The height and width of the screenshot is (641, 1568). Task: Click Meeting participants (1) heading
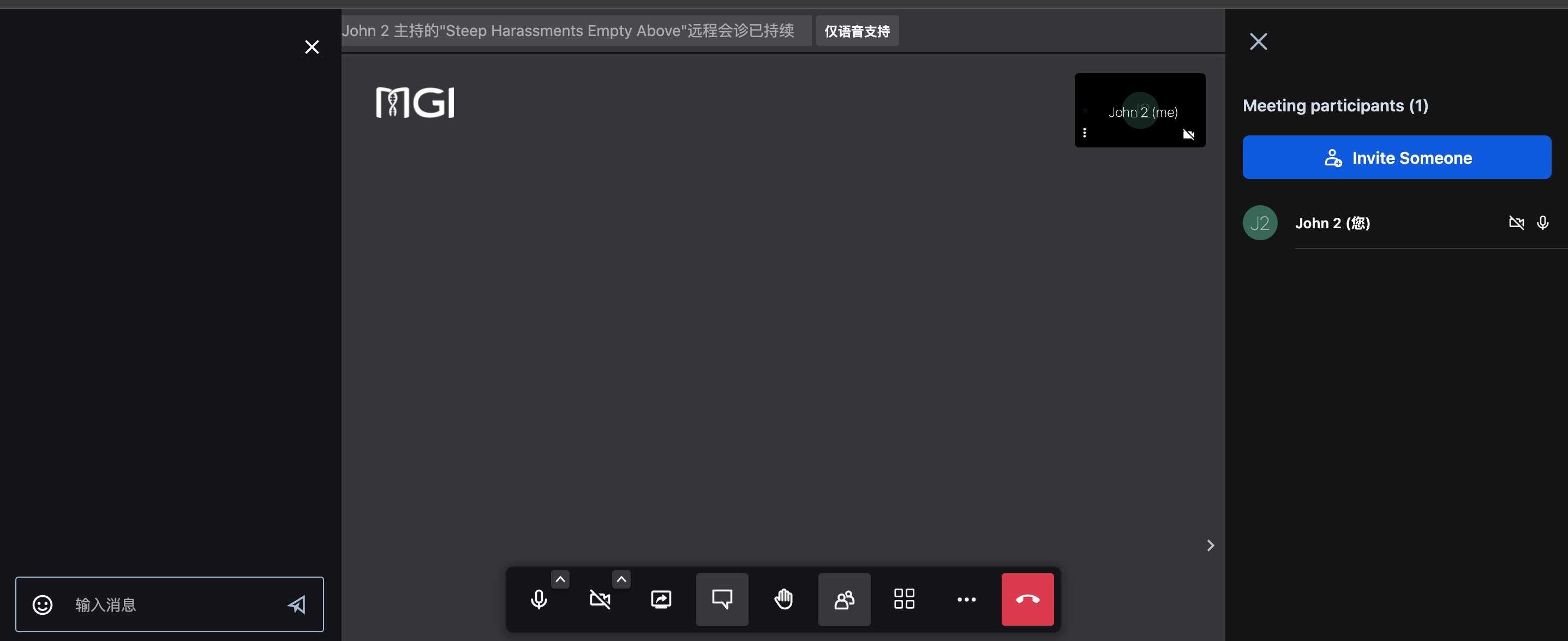pyautogui.click(x=1335, y=105)
